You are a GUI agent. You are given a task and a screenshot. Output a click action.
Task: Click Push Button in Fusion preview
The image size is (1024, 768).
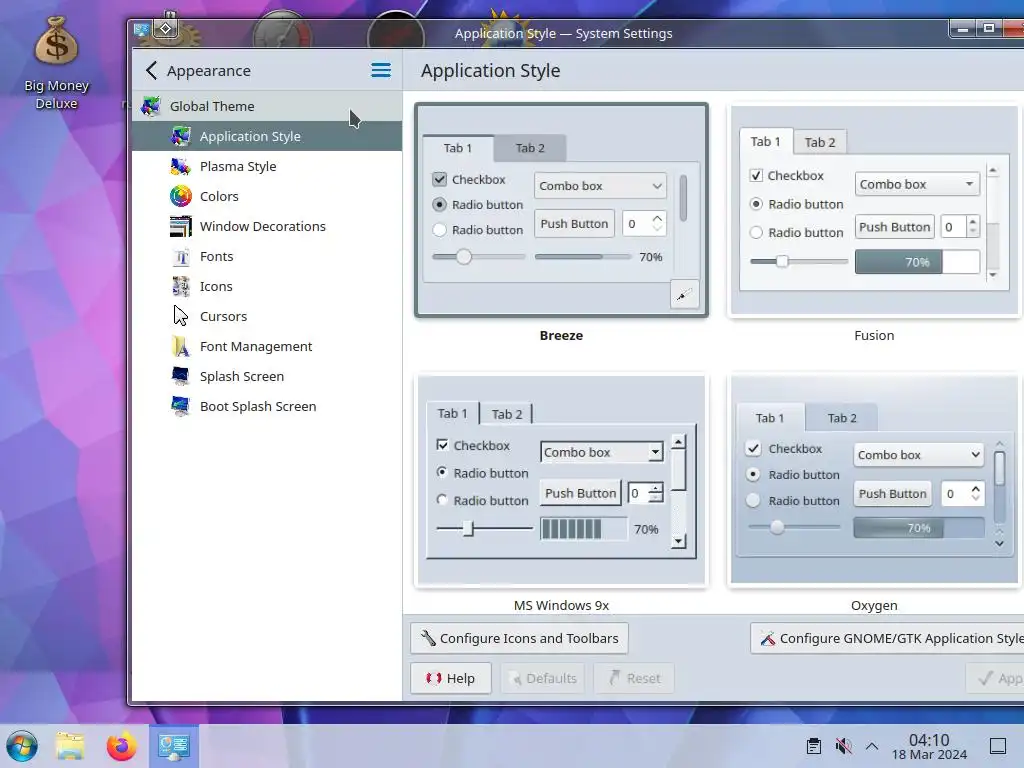895,227
